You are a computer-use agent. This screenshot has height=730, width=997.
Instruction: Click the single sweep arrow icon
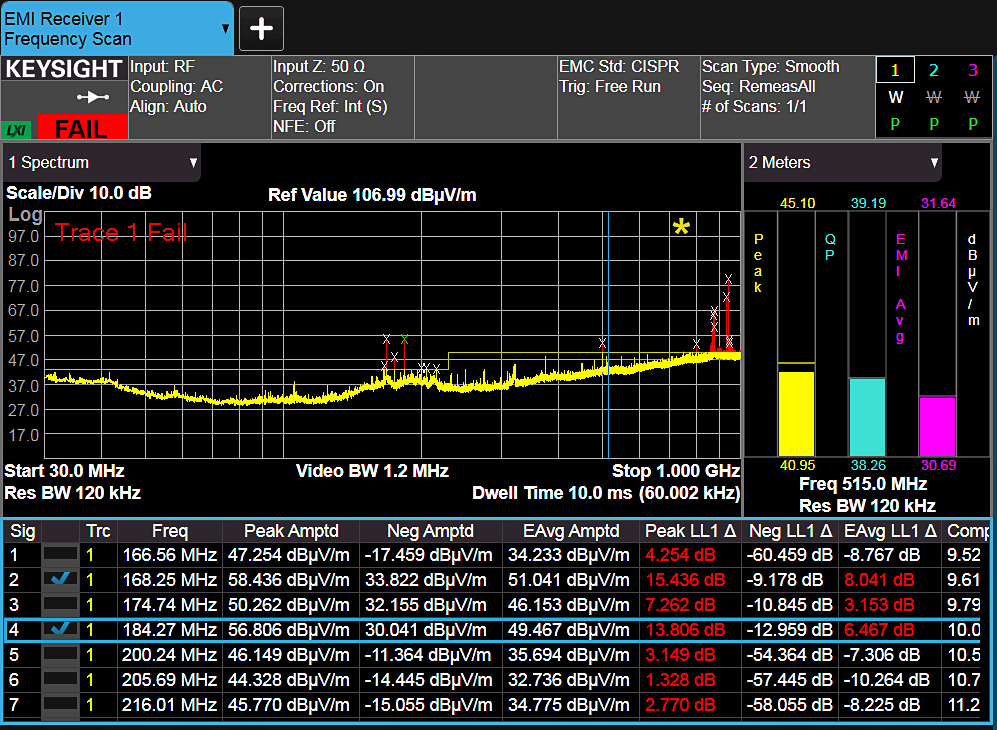(x=92, y=97)
